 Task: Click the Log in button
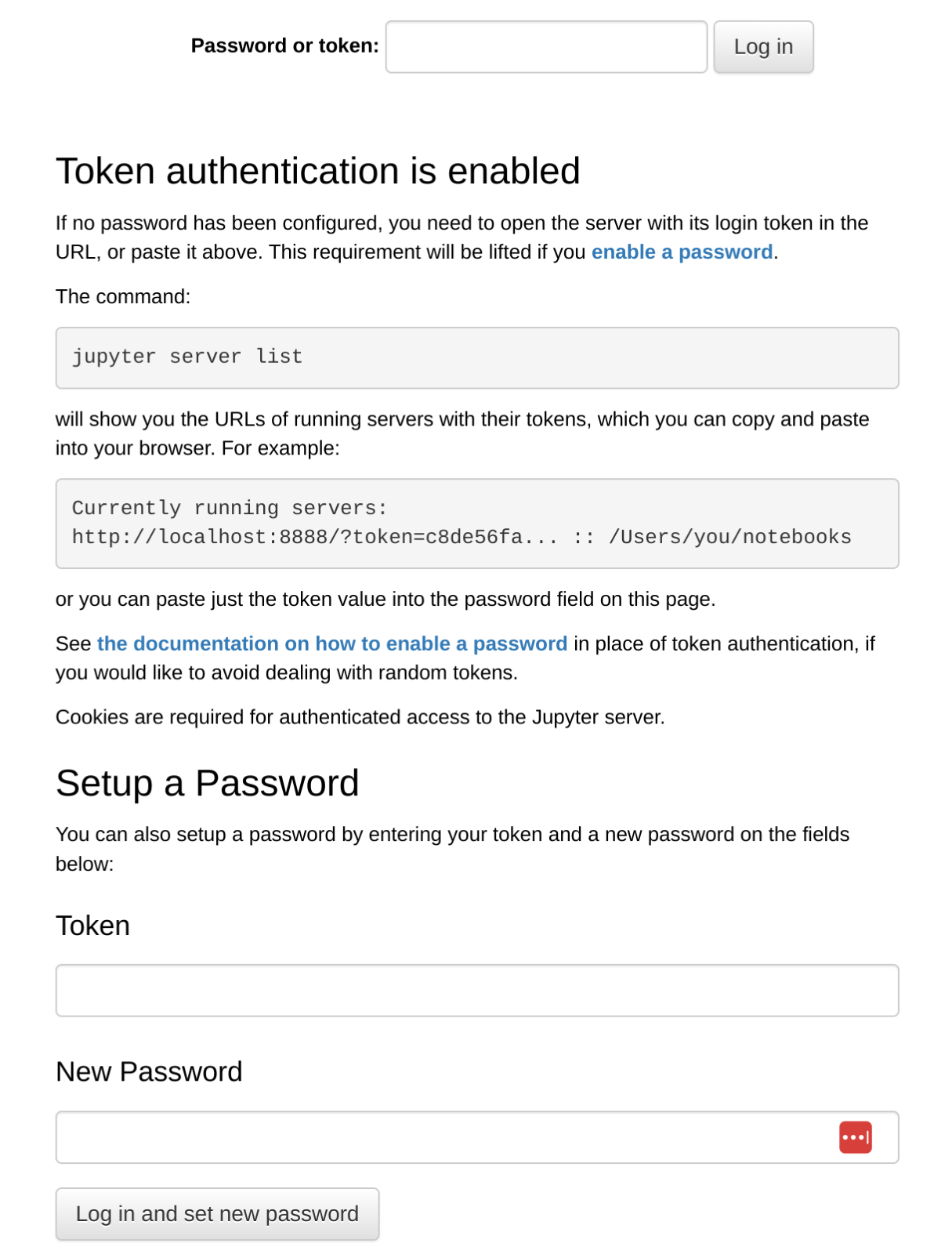(x=763, y=47)
